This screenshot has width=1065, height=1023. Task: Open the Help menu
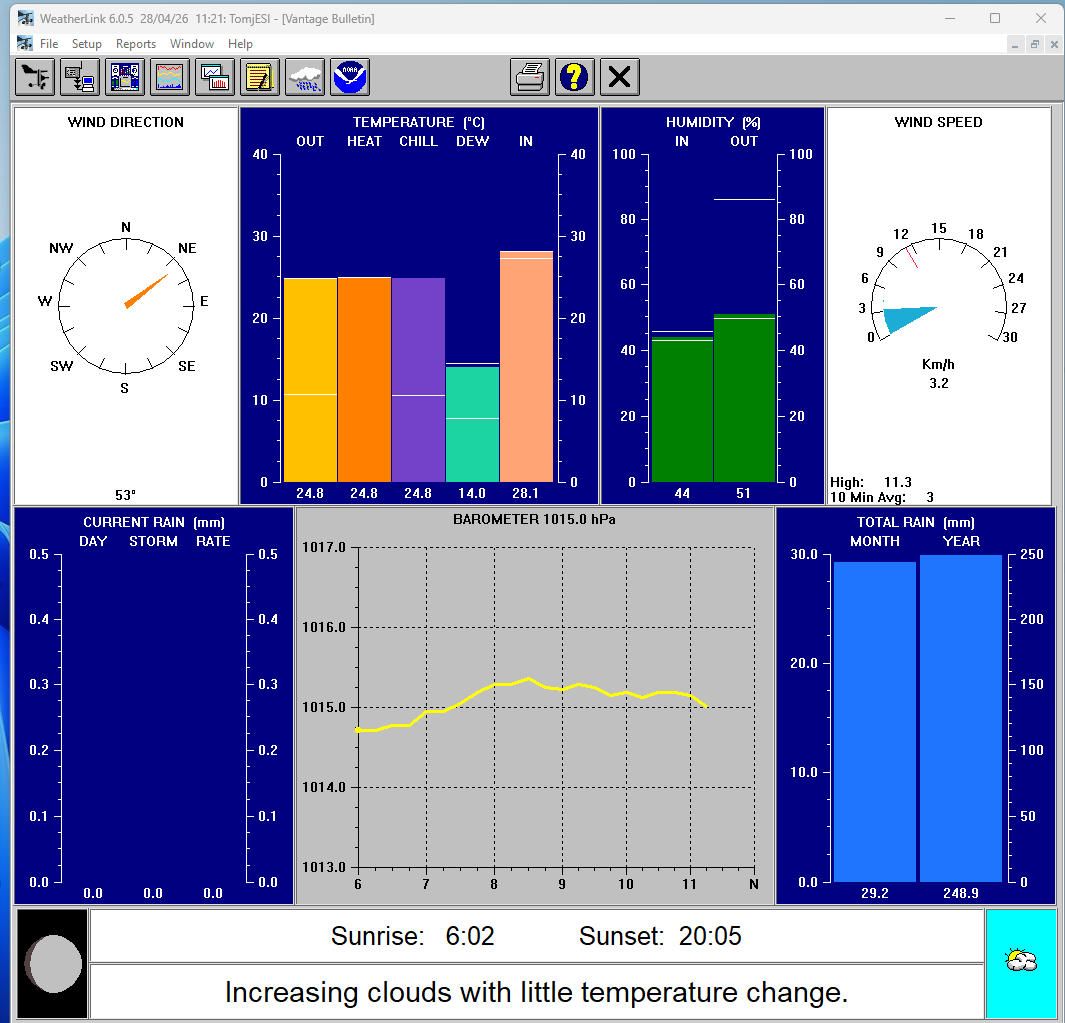click(x=240, y=44)
